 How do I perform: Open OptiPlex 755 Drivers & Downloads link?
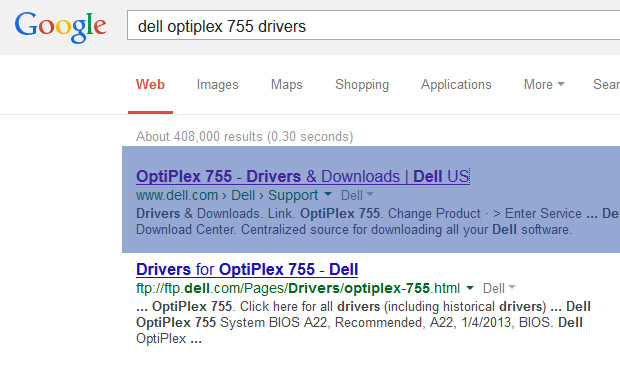point(303,176)
